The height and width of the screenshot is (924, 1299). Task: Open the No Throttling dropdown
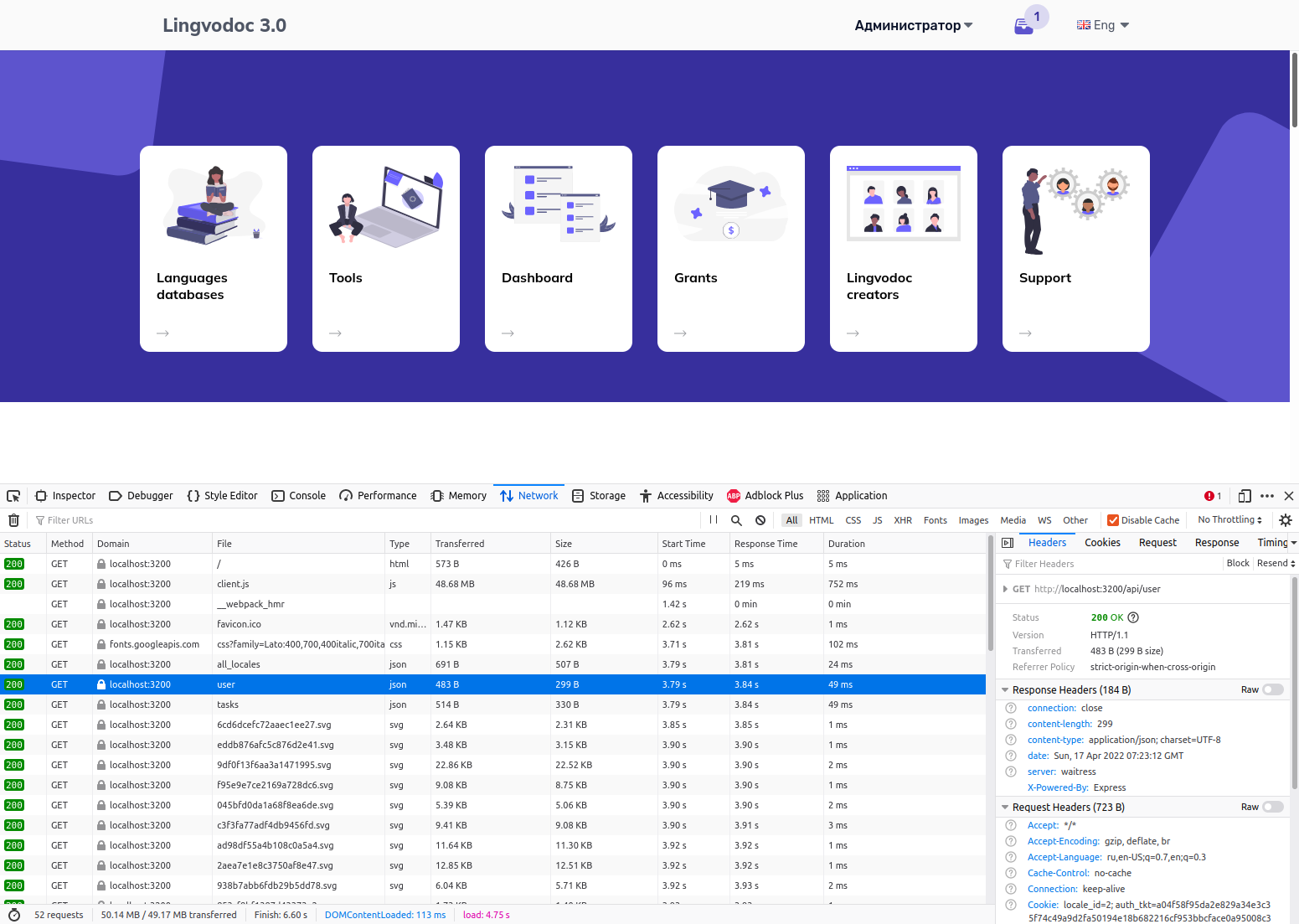1227,519
